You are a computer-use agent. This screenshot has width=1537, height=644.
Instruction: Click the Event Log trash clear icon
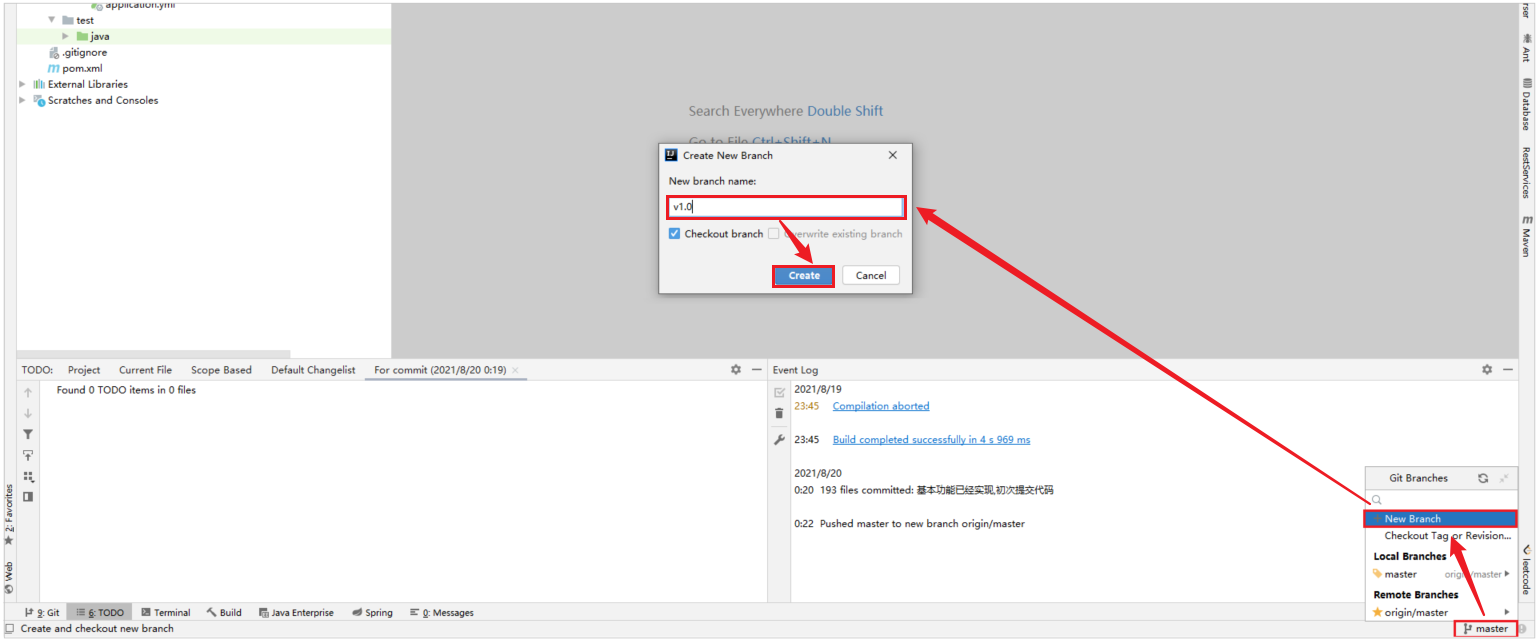pyautogui.click(x=779, y=414)
